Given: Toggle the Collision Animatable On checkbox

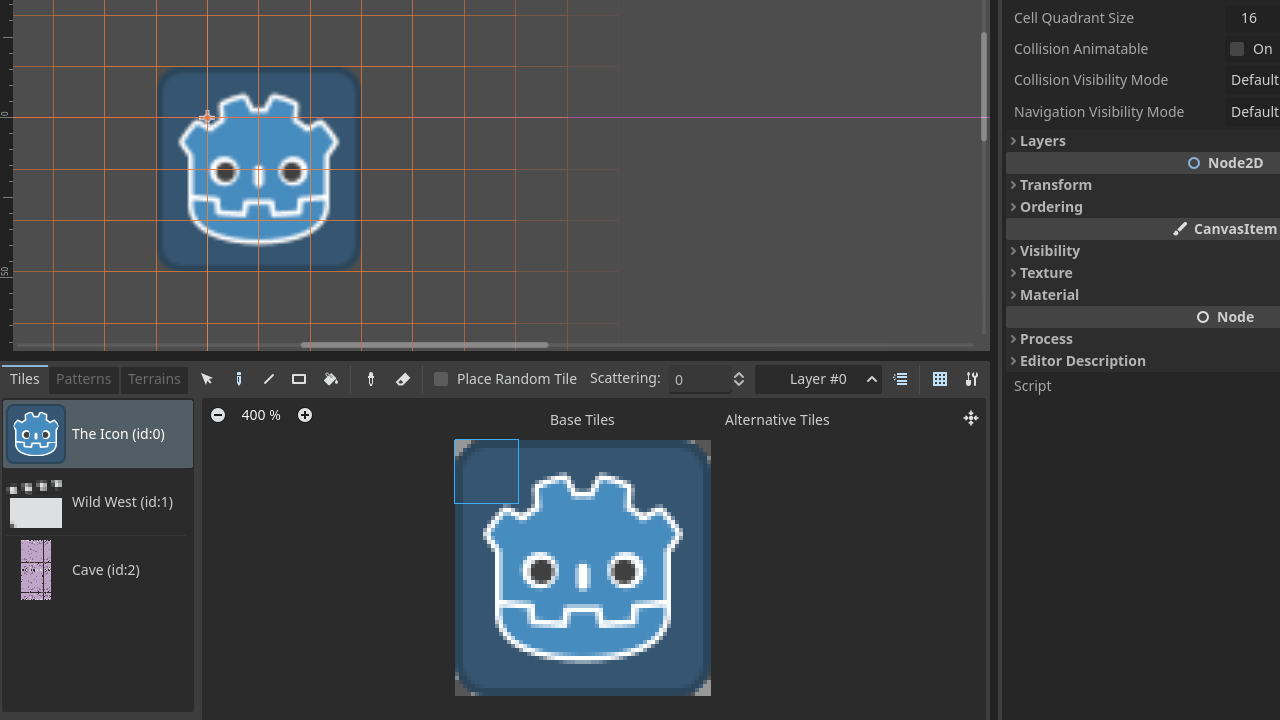Looking at the screenshot, I should (x=1237, y=49).
